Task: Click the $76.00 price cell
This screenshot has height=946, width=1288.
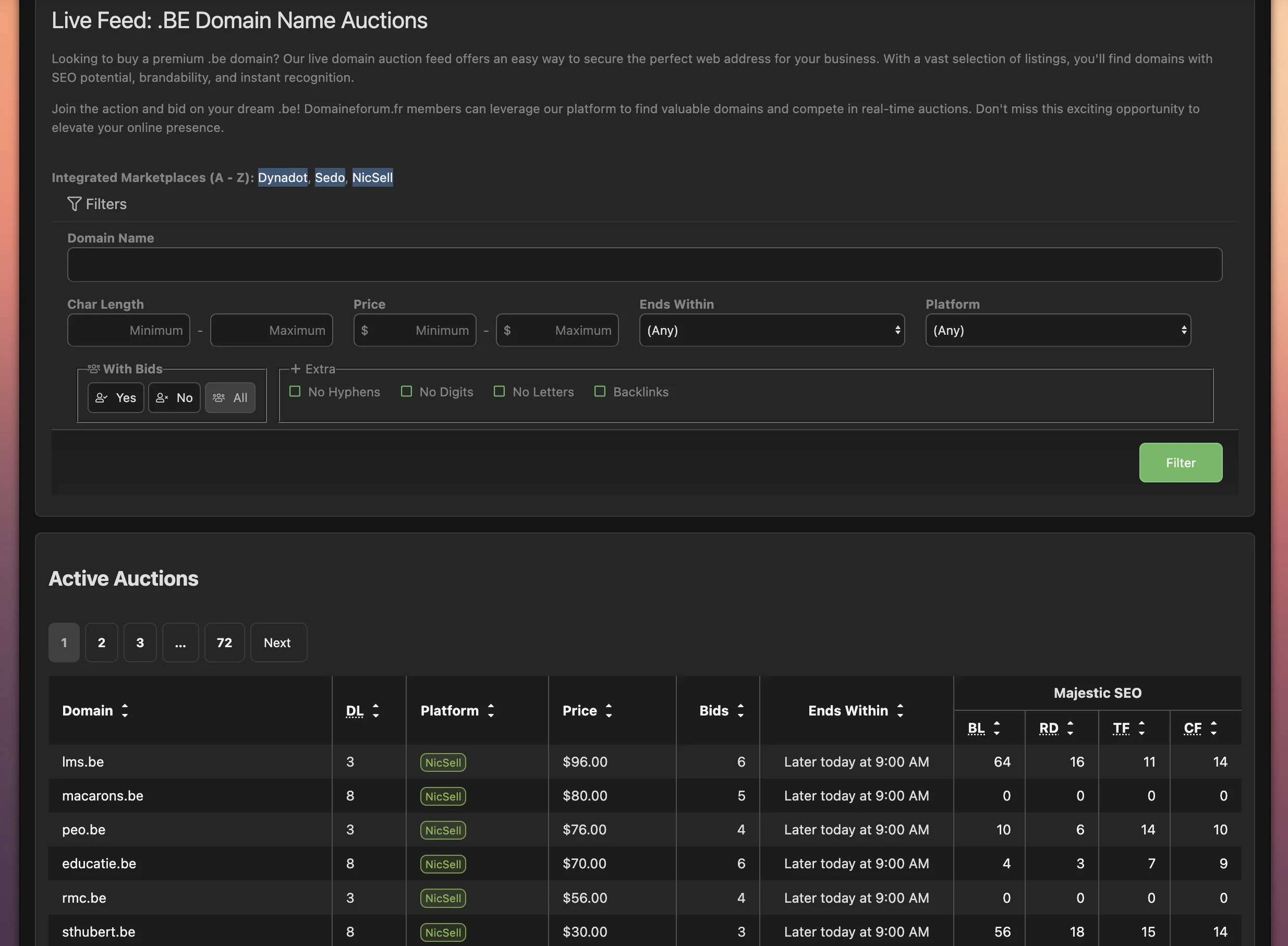Action: tap(585, 829)
